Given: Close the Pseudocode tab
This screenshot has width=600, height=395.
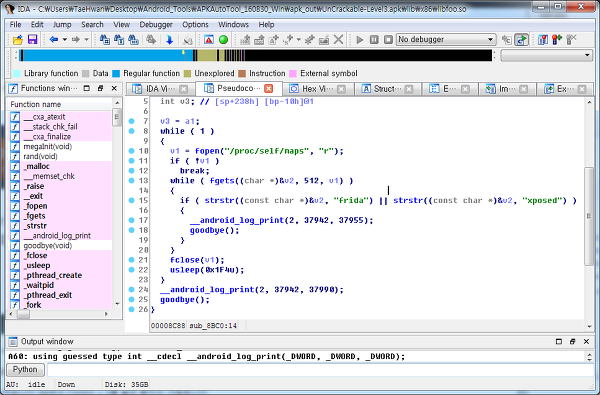Looking at the screenshot, I should 269,88.
